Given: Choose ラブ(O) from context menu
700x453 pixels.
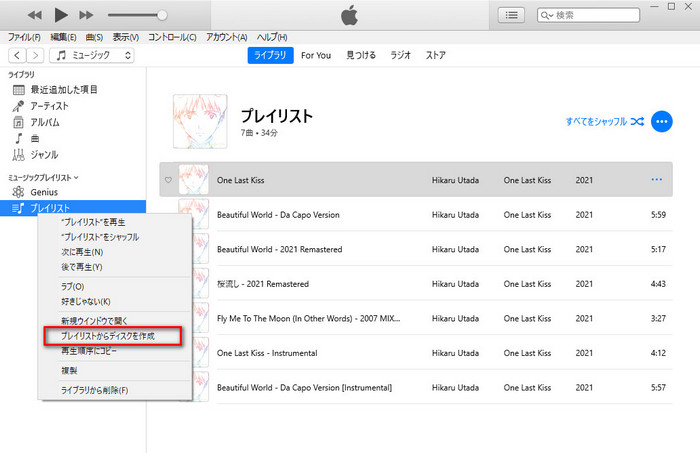Looking at the screenshot, I should click(x=72, y=287).
